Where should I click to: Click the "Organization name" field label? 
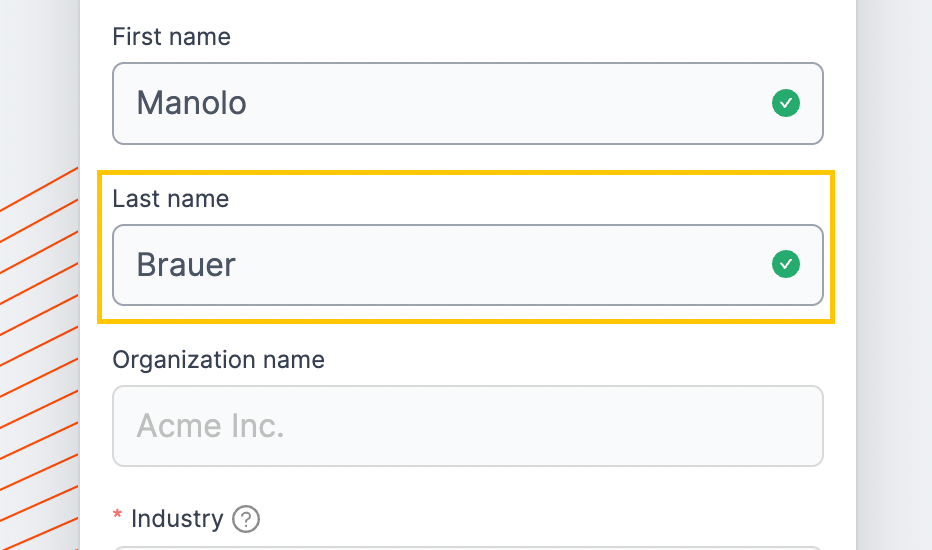coord(219,360)
